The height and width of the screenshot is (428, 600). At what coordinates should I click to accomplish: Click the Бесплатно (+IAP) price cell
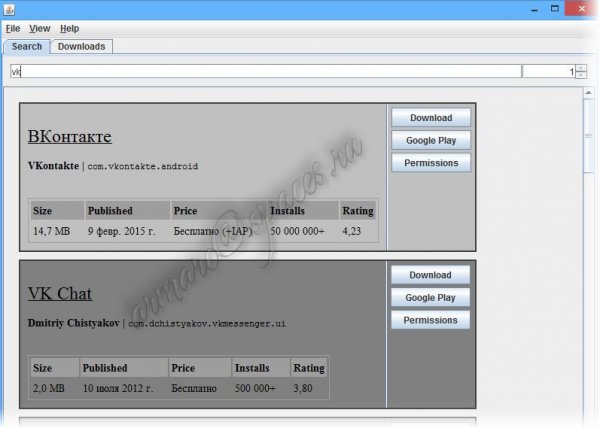[x=213, y=231]
